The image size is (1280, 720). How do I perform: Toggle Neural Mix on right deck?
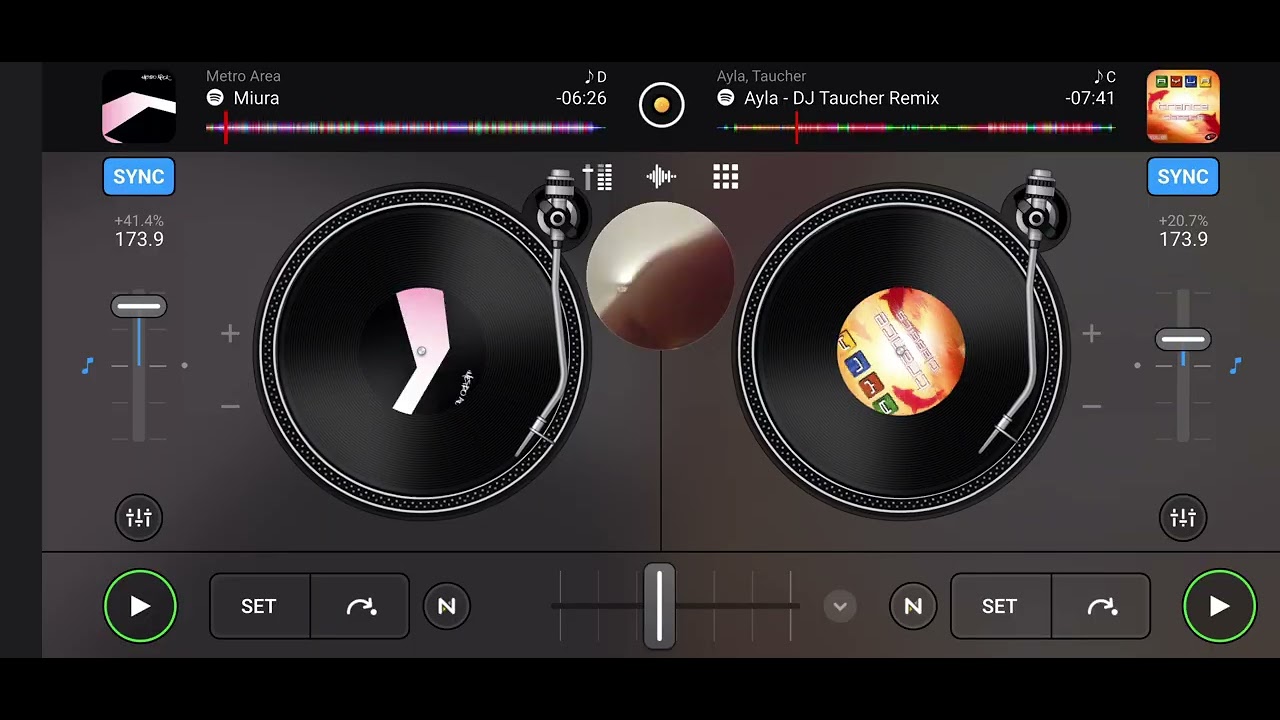tap(913, 606)
